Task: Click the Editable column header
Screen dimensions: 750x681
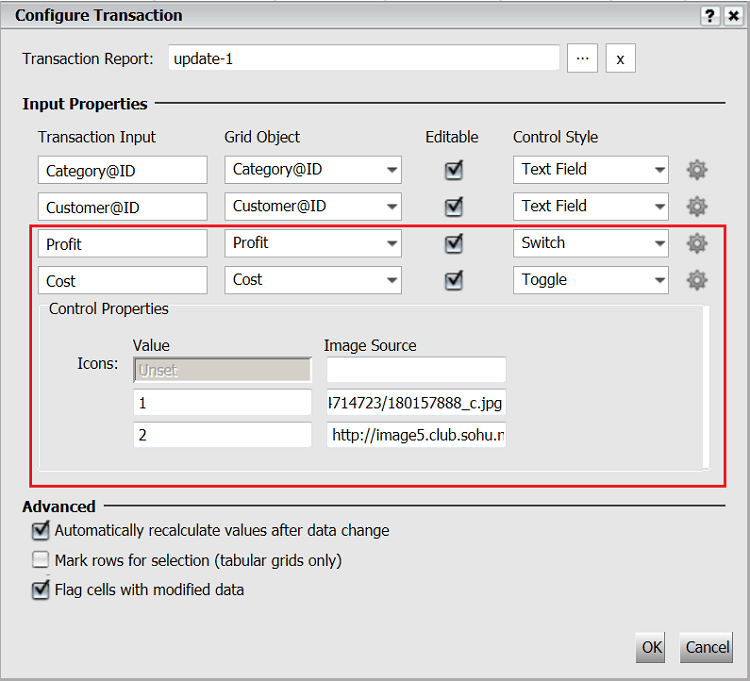Action: pyautogui.click(x=452, y=137)
